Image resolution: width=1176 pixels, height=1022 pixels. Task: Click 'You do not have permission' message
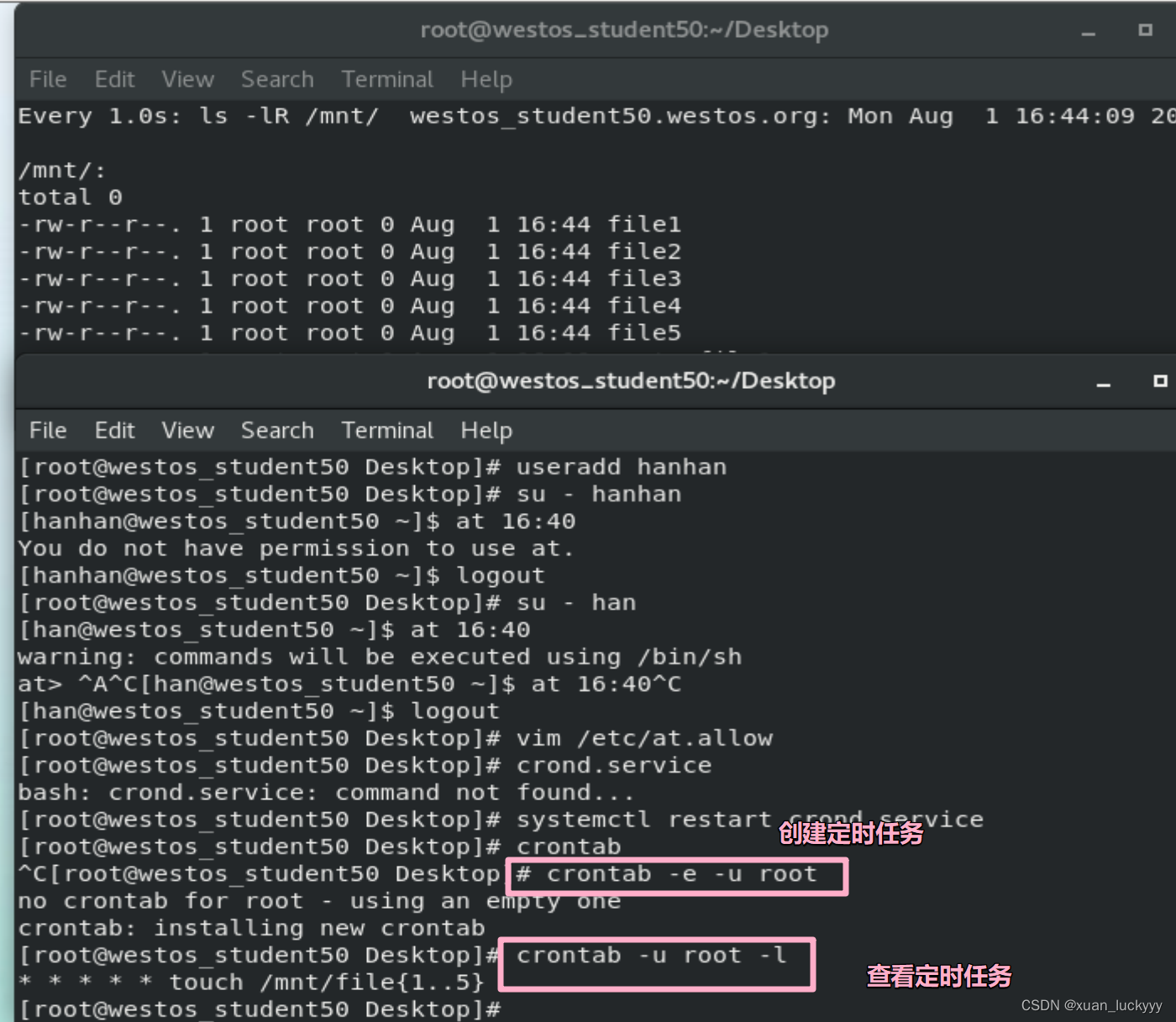296,548
